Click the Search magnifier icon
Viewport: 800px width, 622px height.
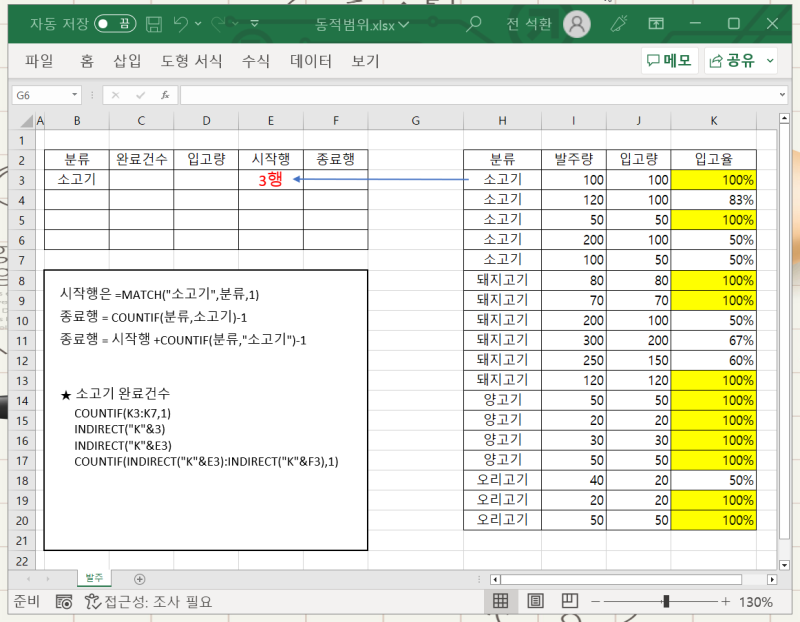point(474,23)
